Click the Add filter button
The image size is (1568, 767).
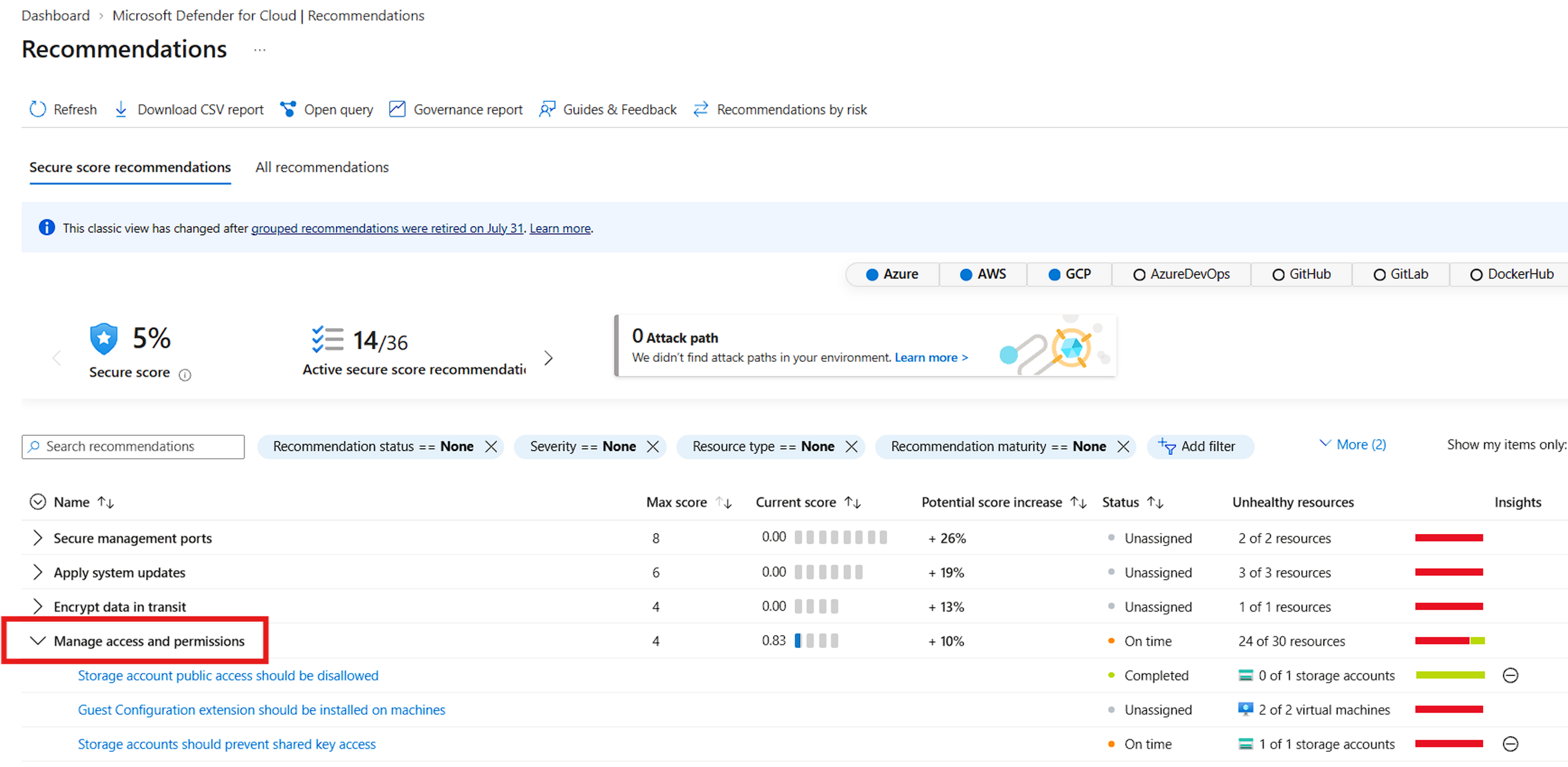point(1200,446)
